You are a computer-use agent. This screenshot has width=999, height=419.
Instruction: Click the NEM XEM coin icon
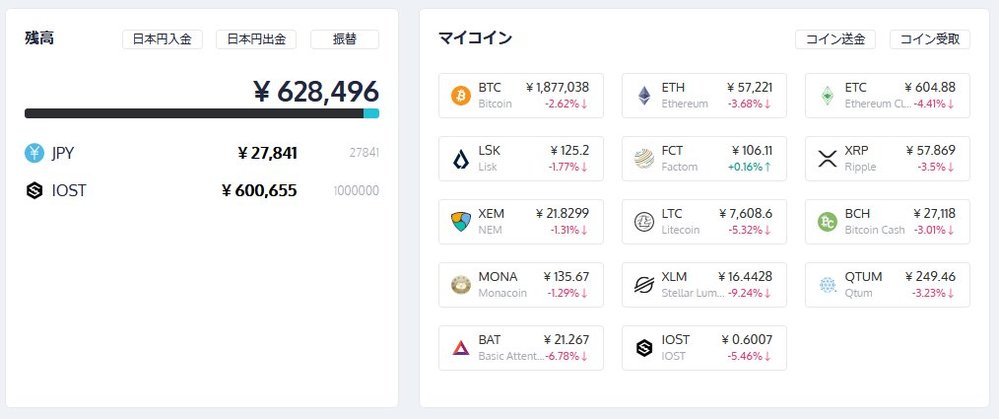tap(461, 221)
